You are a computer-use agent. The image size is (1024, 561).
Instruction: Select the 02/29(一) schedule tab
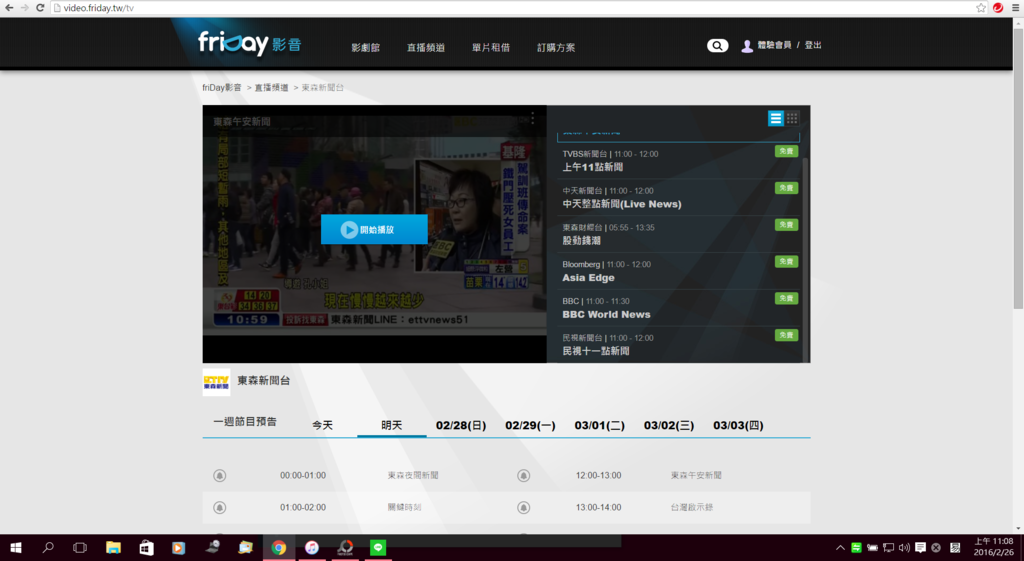(530, 425)
